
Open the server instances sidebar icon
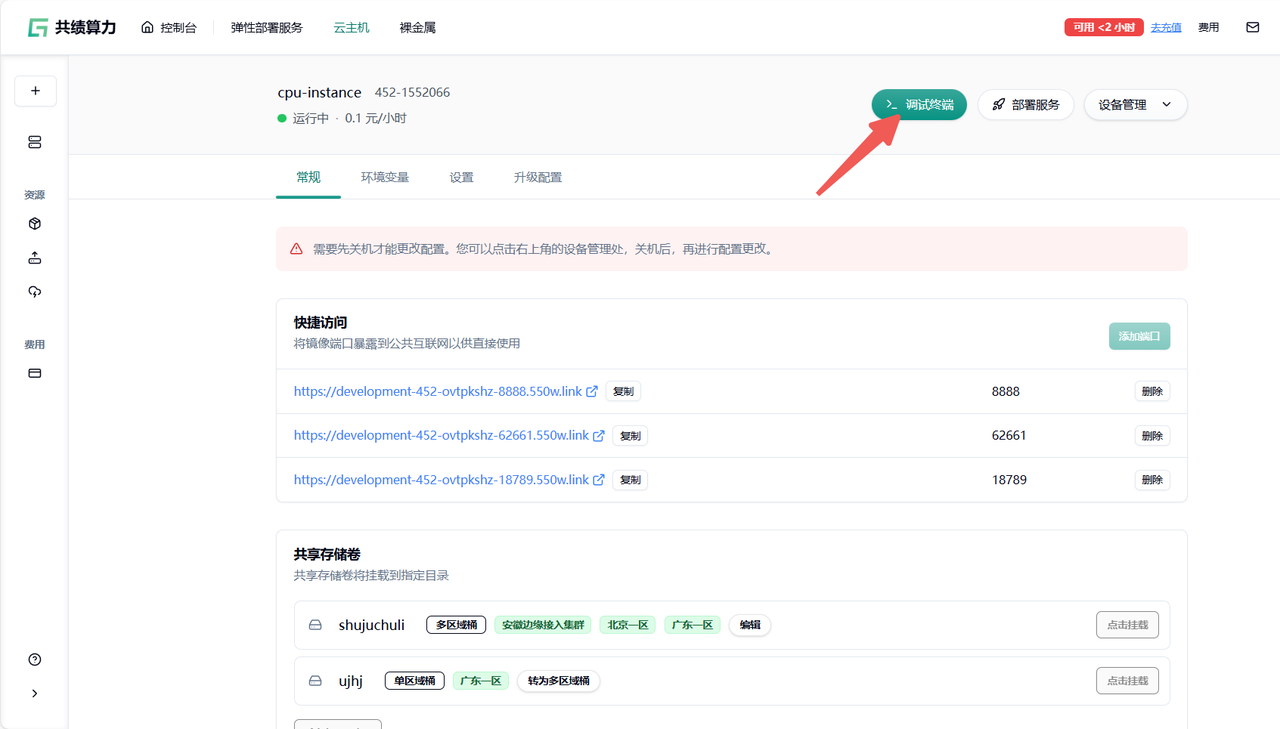pos(35,142)
